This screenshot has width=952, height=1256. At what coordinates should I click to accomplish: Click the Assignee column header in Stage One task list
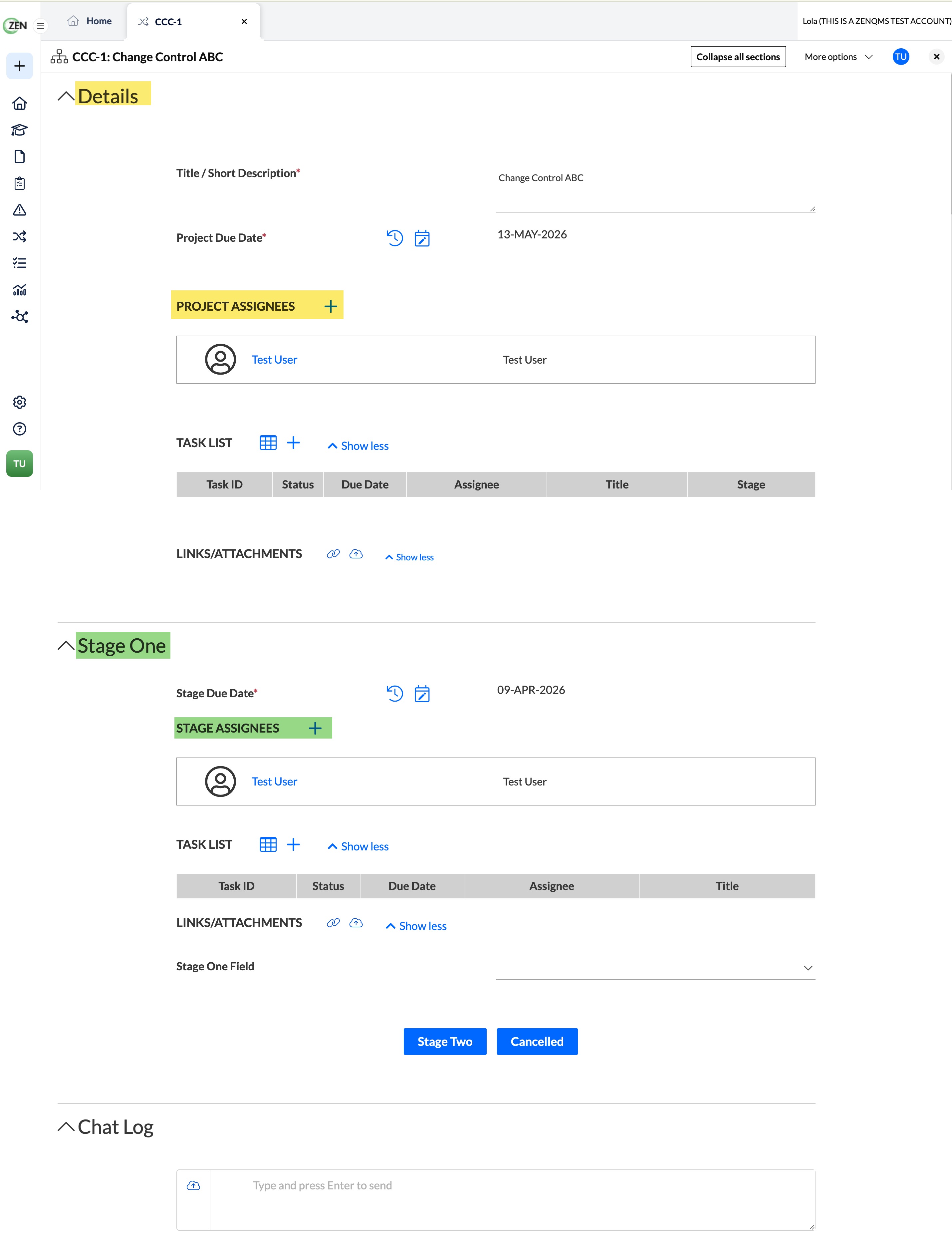coord(551,886)
